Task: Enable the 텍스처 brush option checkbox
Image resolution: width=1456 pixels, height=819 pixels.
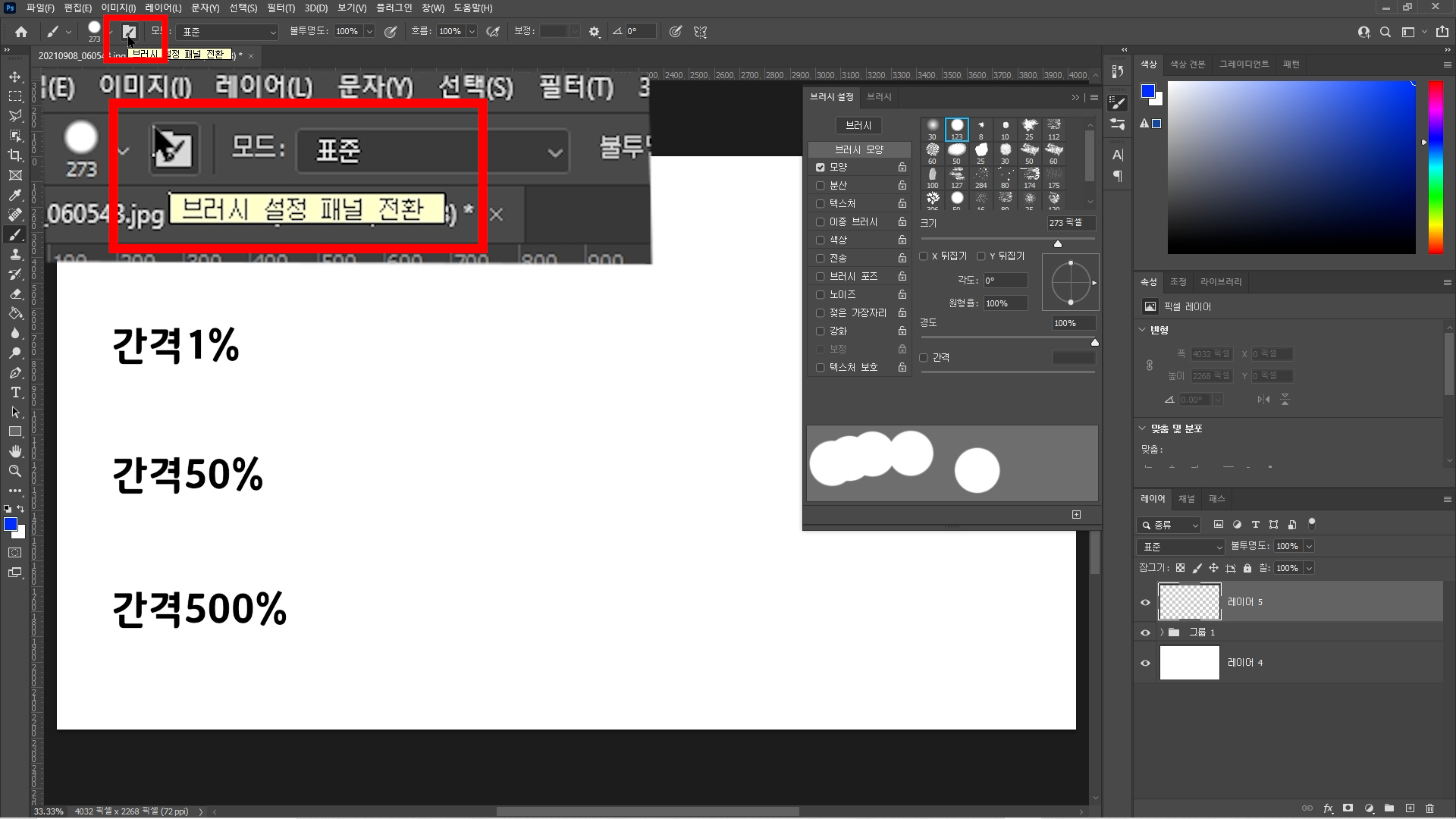Action: (x=820, y=203)
